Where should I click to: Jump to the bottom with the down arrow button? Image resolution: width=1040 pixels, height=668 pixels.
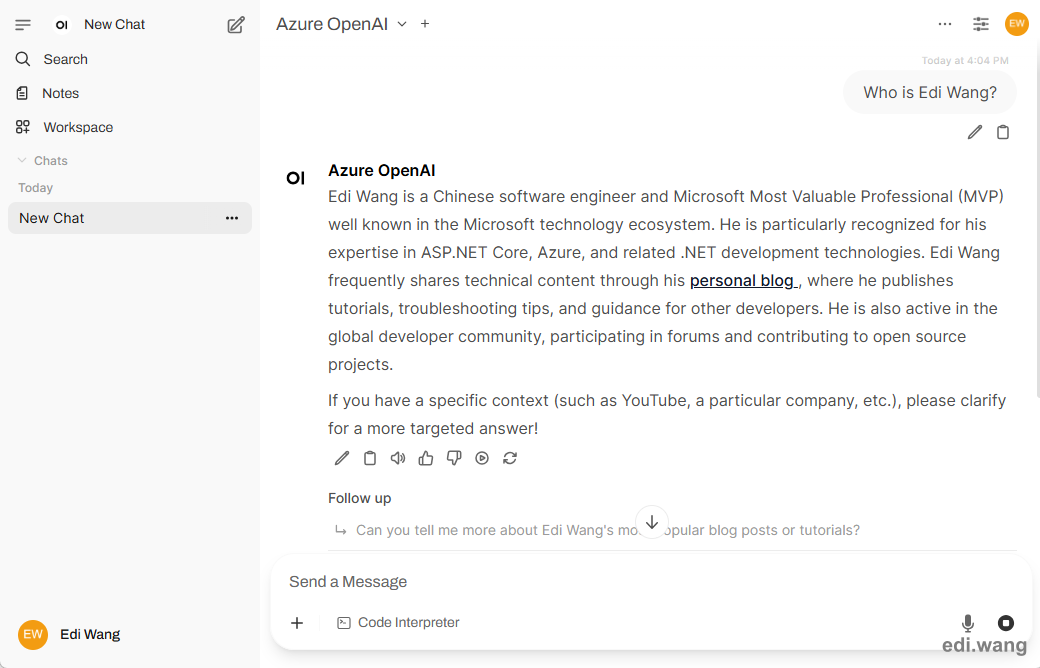[652, 522]
